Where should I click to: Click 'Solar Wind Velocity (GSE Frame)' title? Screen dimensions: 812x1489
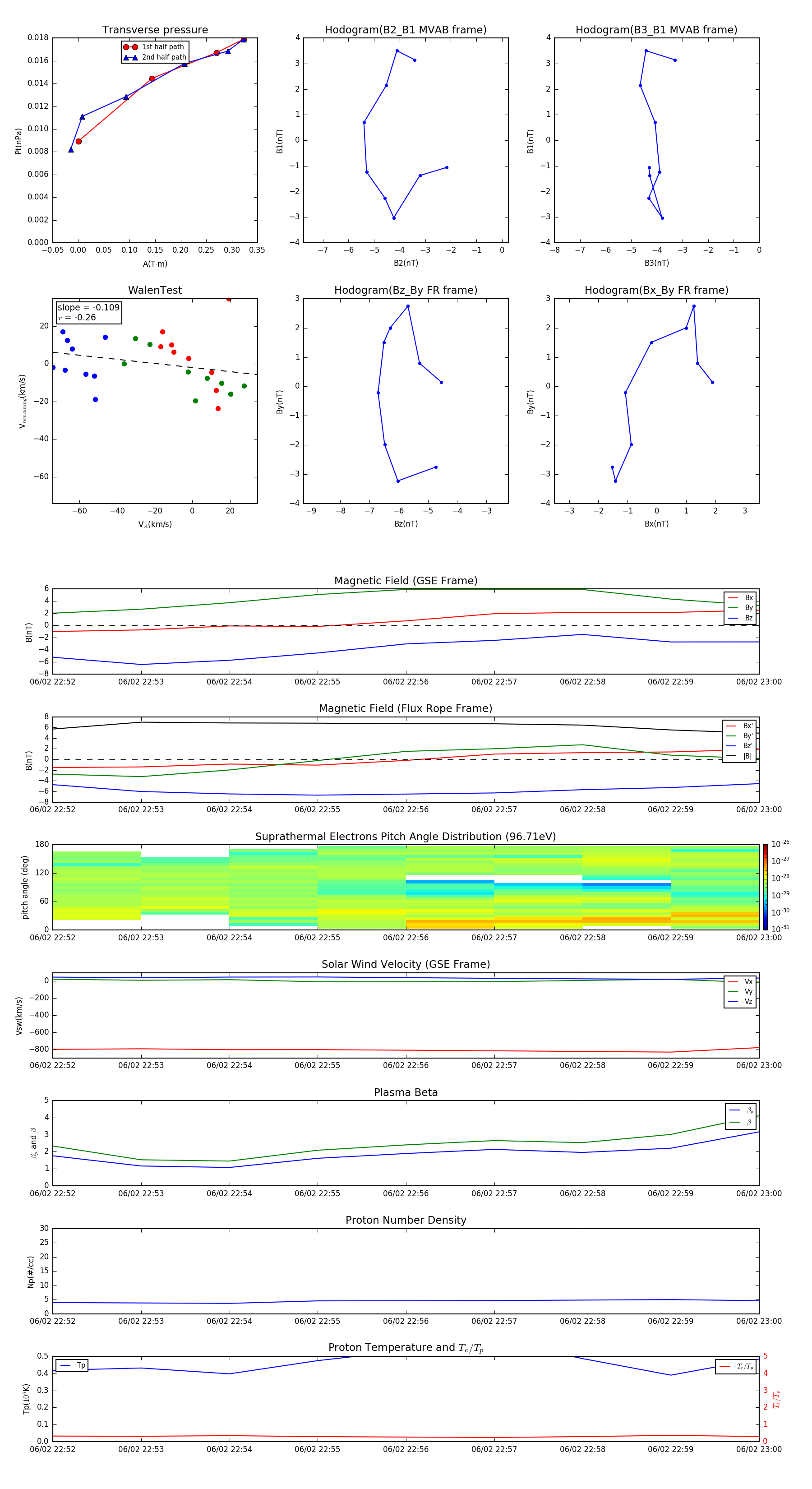406,965
